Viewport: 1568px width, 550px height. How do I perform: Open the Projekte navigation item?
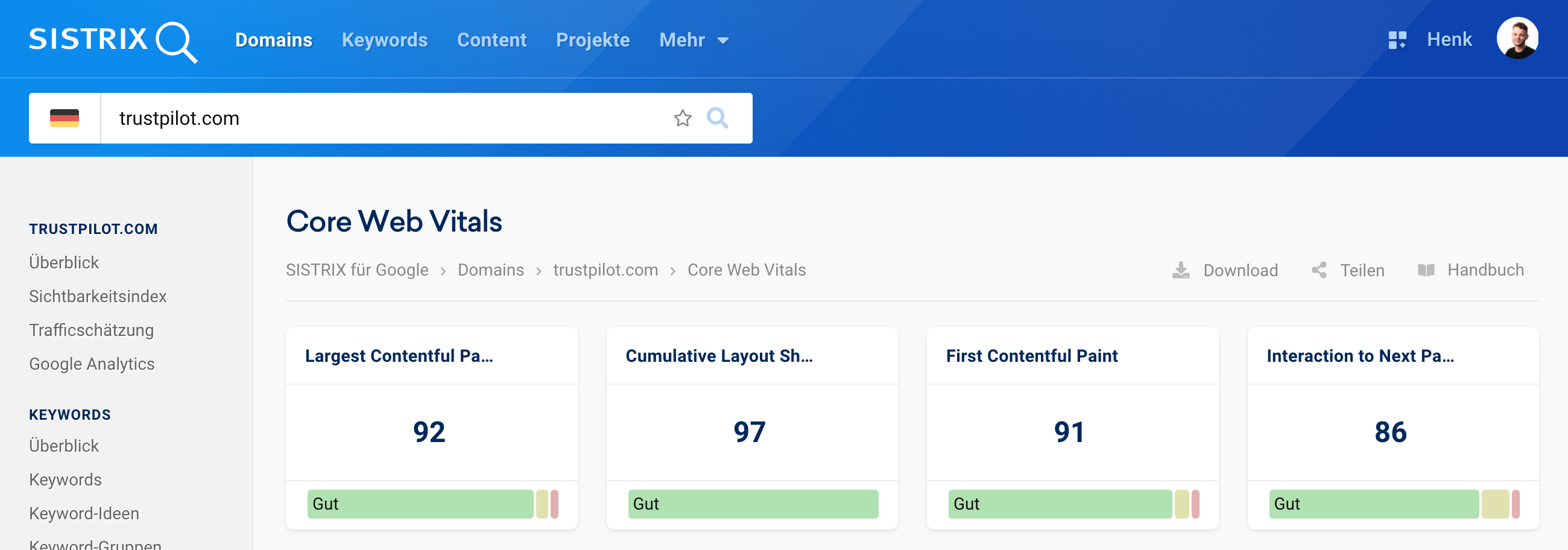tap(592, 40)
